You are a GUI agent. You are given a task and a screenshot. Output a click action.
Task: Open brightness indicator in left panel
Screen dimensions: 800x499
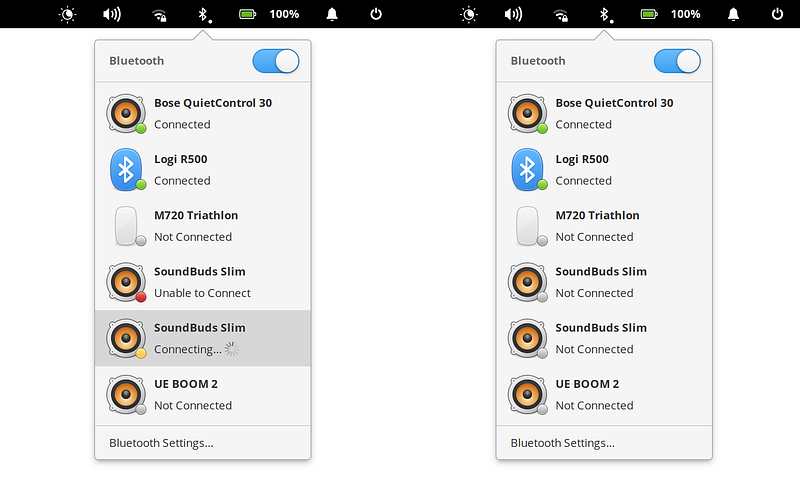click(67, 14)
